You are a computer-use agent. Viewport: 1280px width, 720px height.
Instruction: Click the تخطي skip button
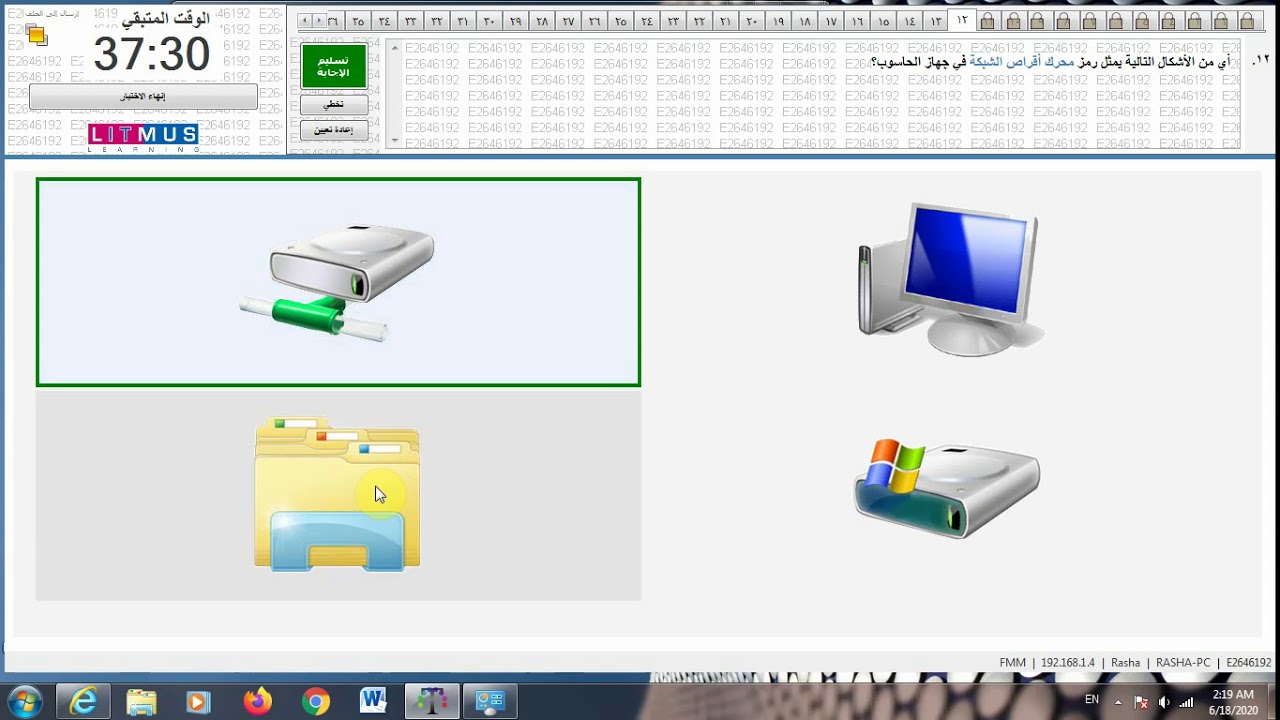click(334, 104)
